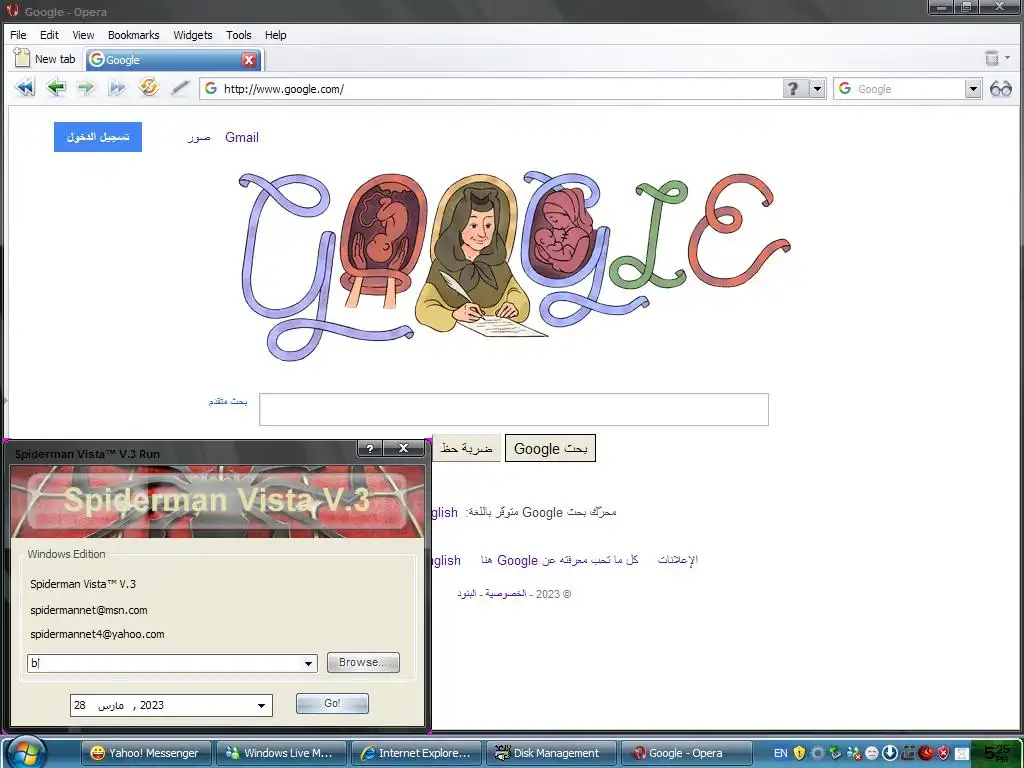Close the Google tab with the red X

(249, 59)
